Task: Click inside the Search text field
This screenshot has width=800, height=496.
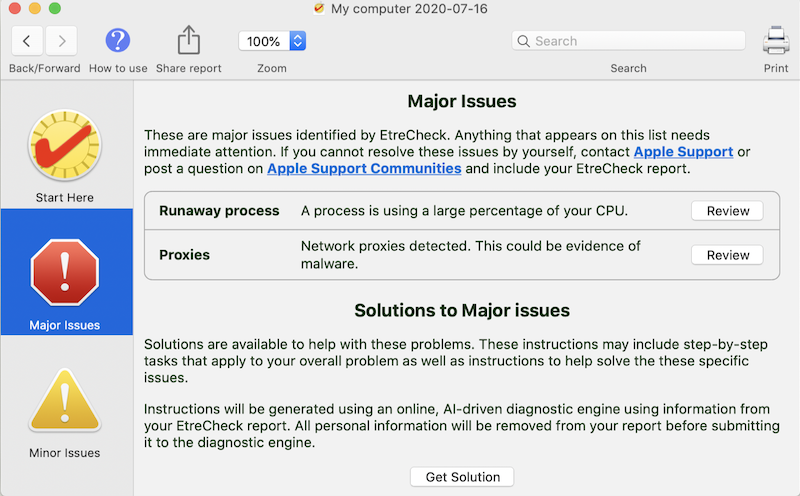Action: coord(636,41)
